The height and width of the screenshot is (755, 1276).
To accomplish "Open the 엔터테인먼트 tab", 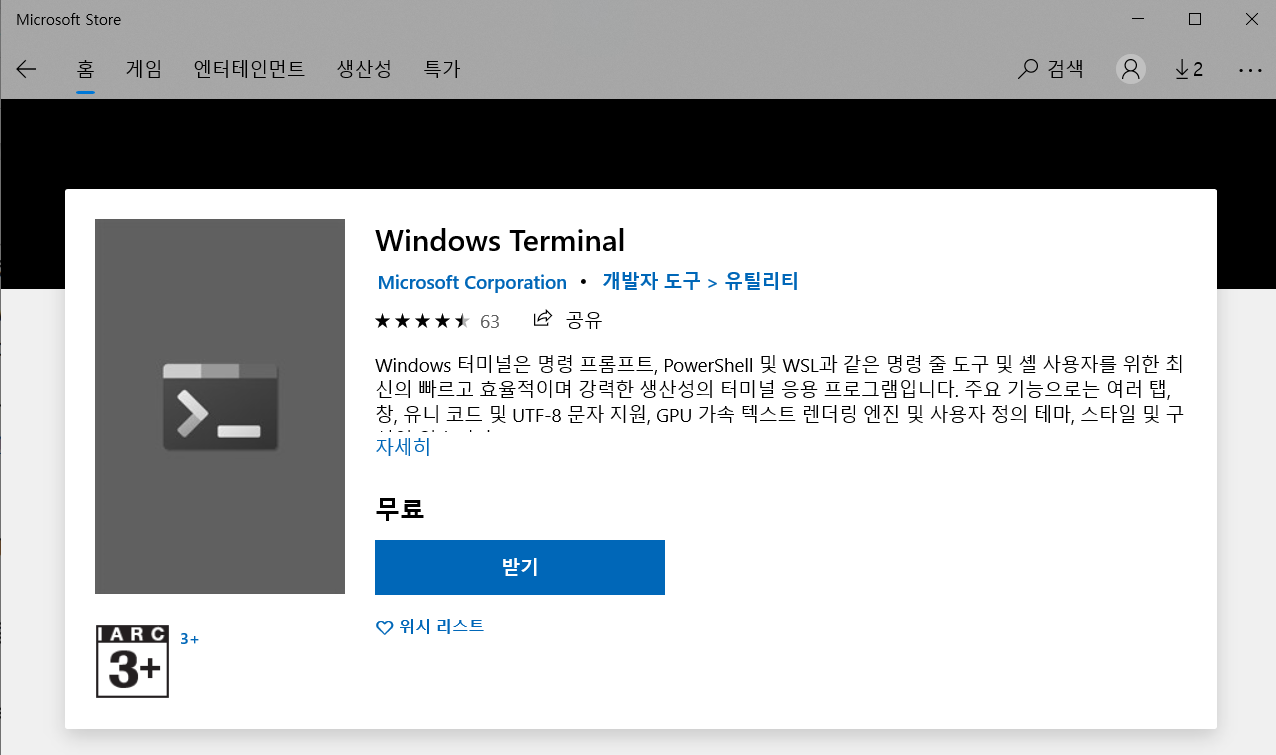I will (249, 69).
